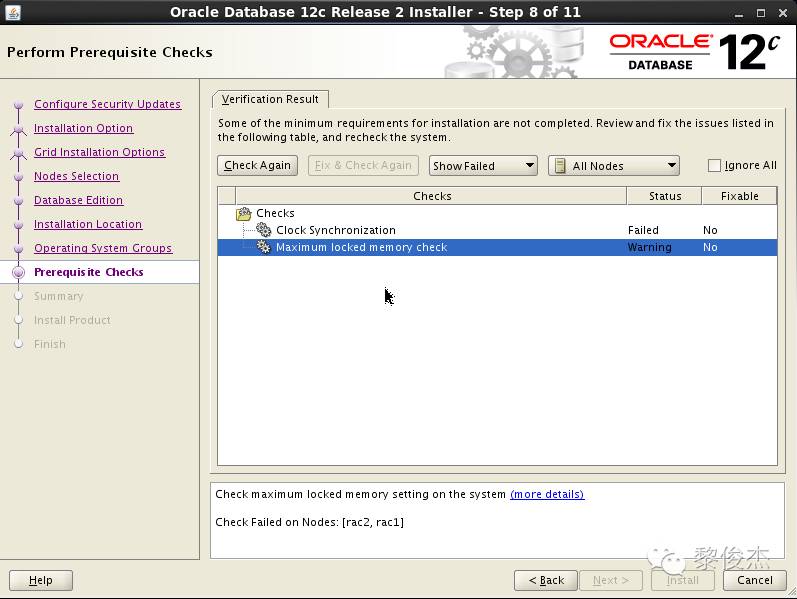Click the Clock Synchronization gear icon

pyautogui.click(x=263, y=230)
